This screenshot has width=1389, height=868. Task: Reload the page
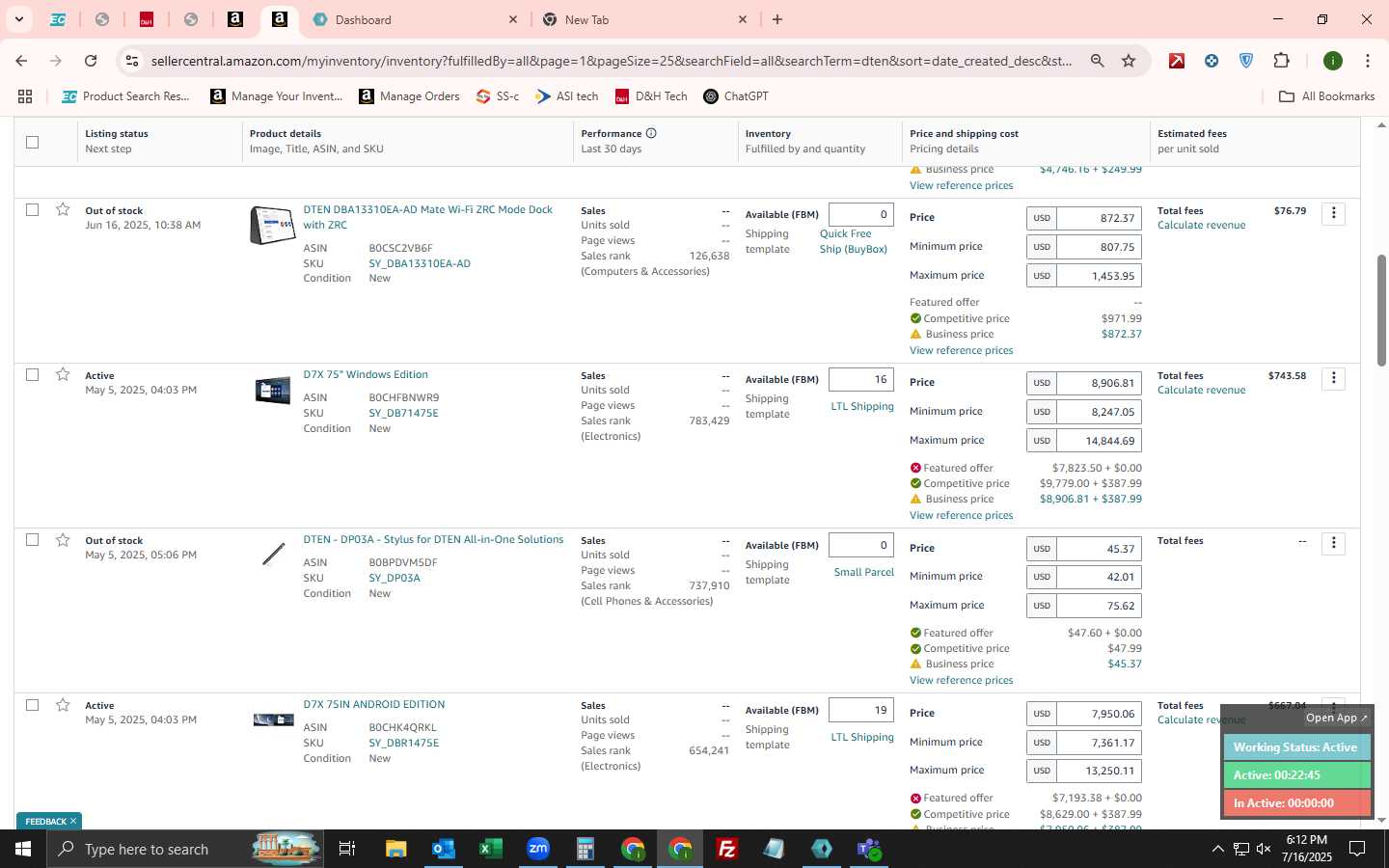pos(91,61)
